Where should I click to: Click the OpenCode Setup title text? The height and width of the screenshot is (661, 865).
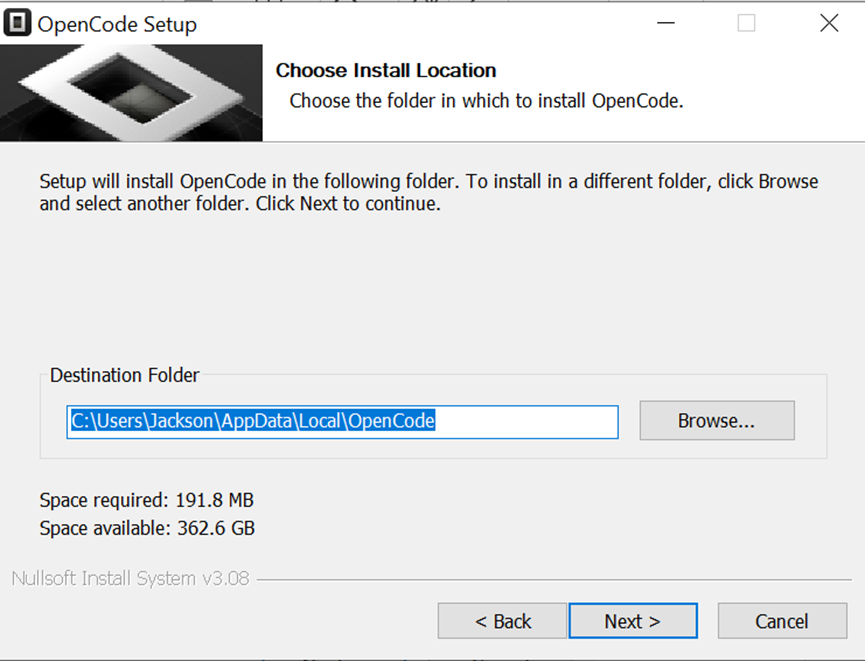117,24
